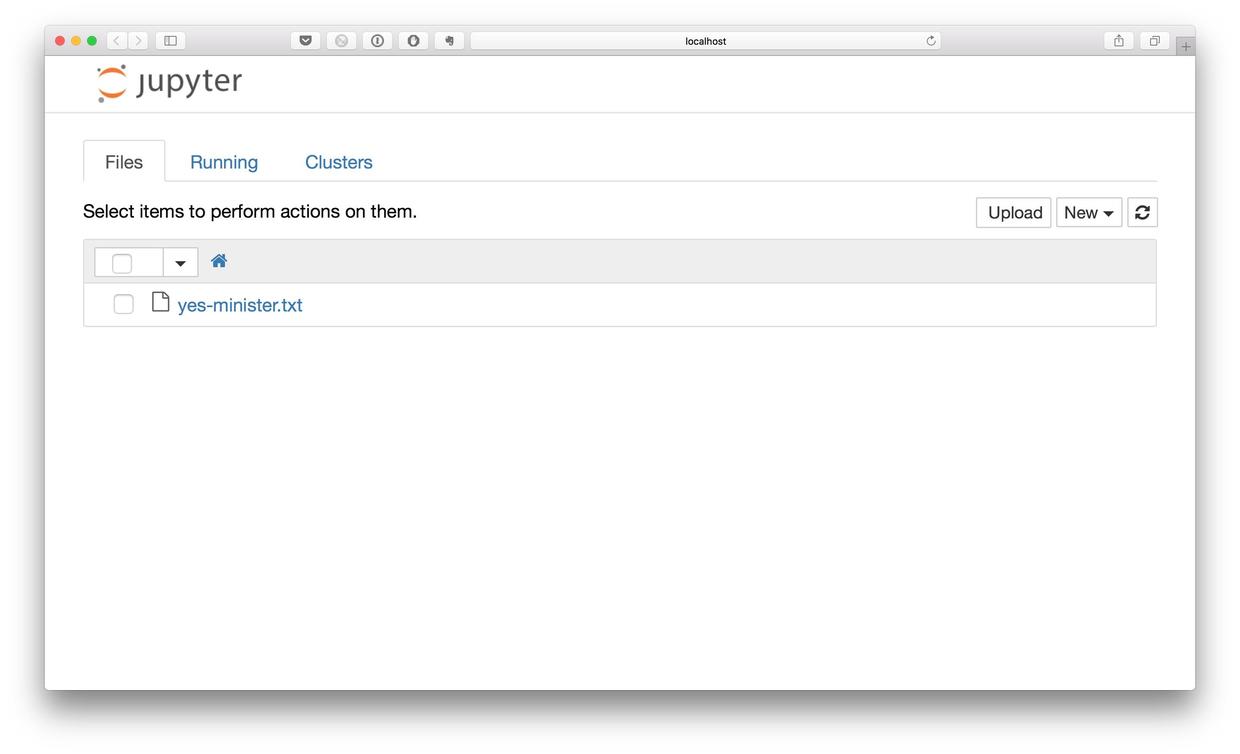This screenshot has height=754, width=1240.
Task: Switch to the Clusters tab
Action: pos(338,162)
